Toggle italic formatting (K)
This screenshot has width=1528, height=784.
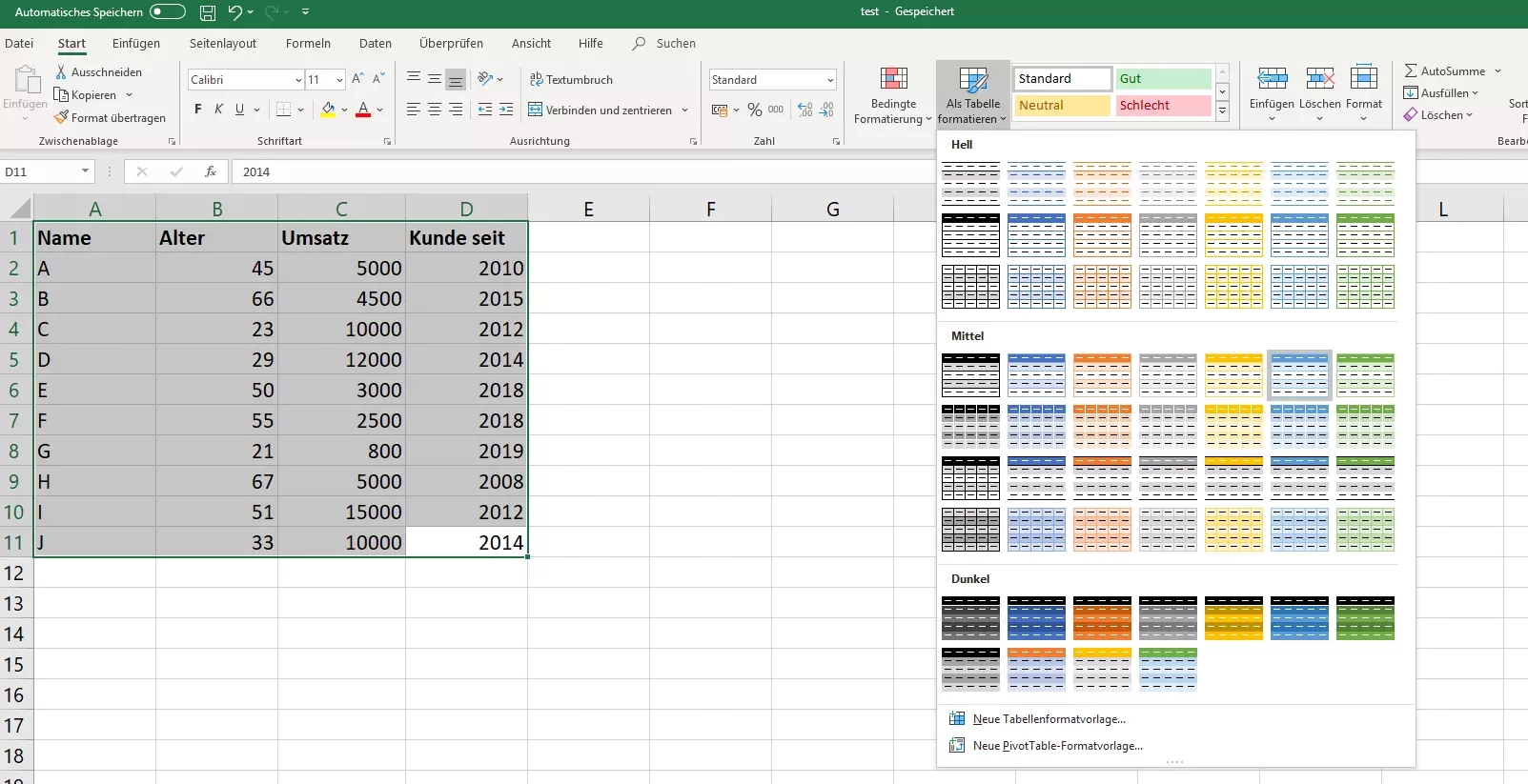218,110
